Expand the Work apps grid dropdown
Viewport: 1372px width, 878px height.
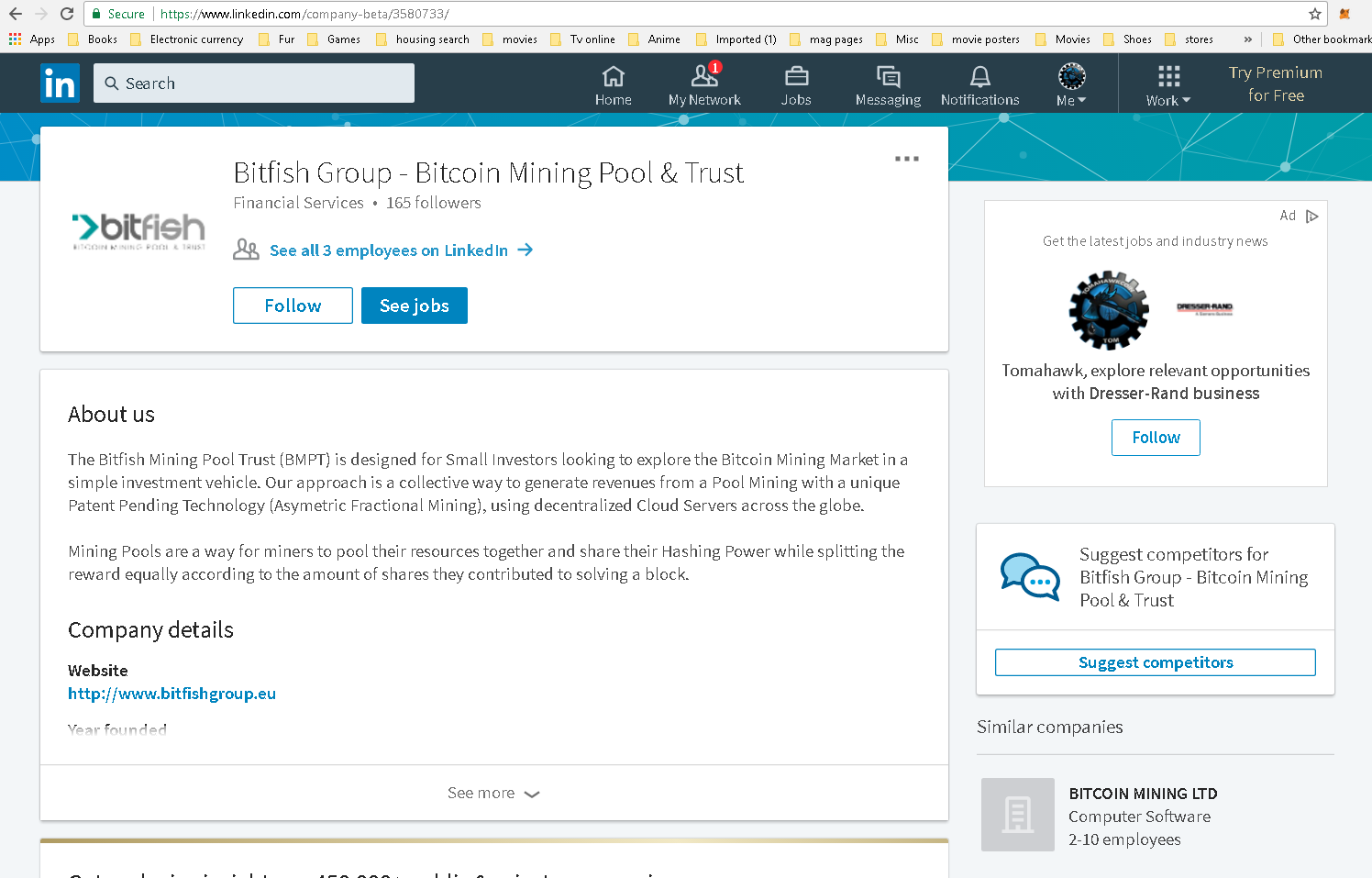[1168, 86]
